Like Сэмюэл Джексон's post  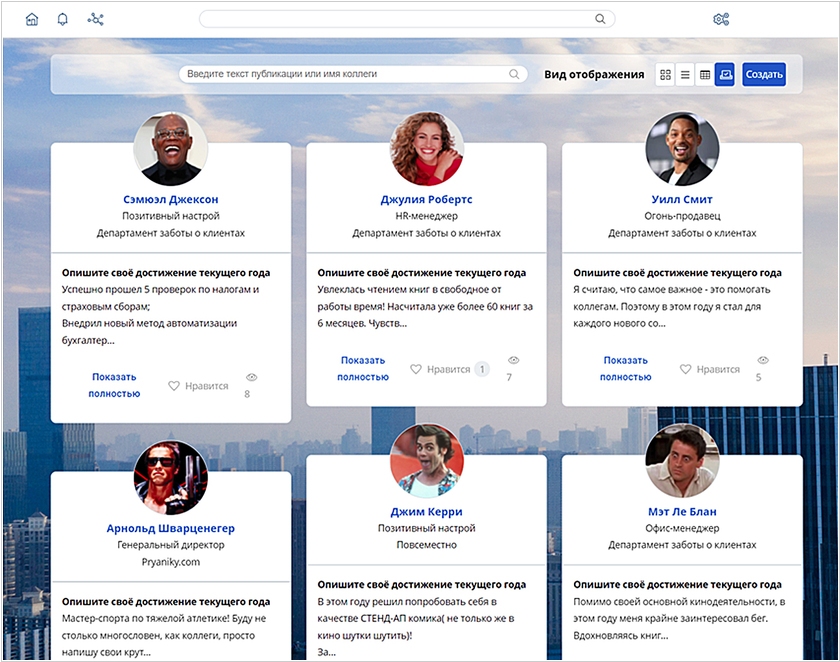tap(198, 386)
